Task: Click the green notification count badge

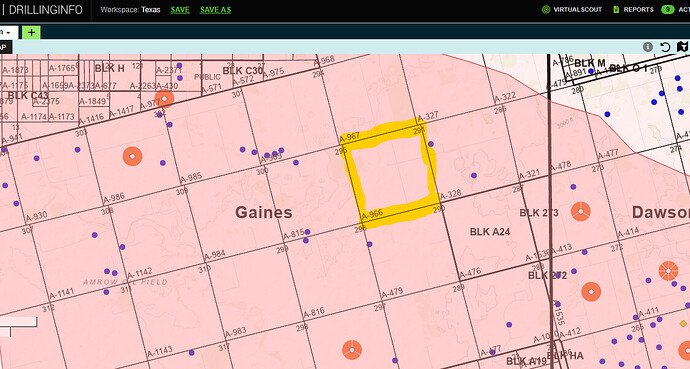Action: pyautogui.click(x=668, y=9)
